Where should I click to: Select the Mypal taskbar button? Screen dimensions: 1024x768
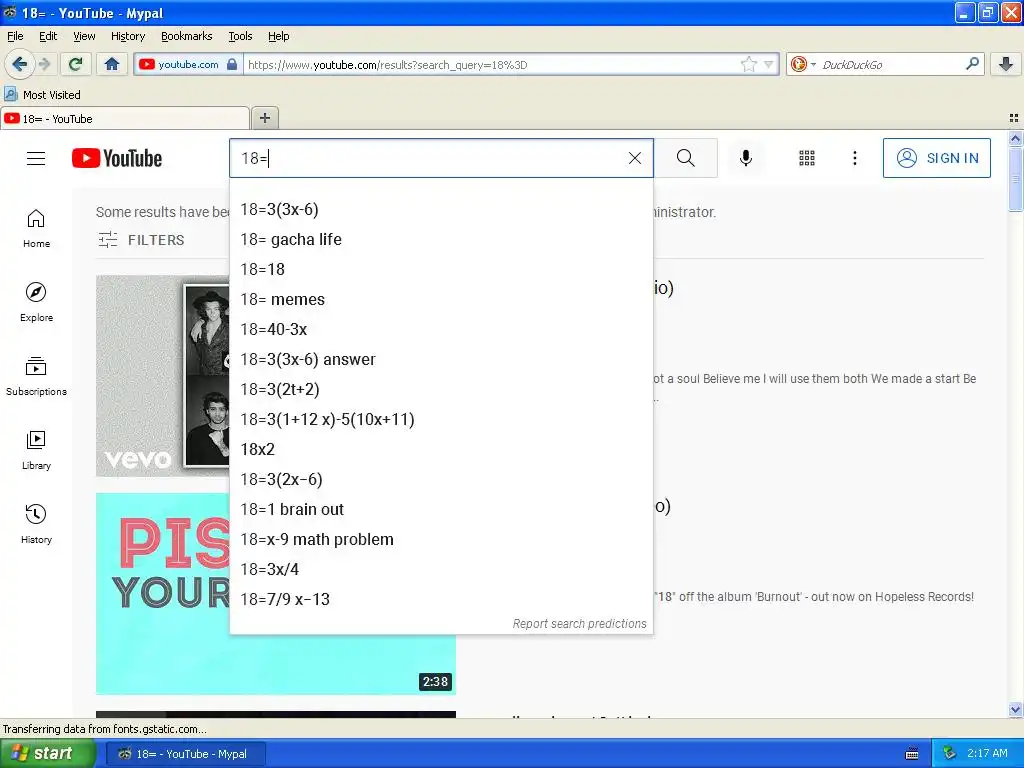[185, 754]
